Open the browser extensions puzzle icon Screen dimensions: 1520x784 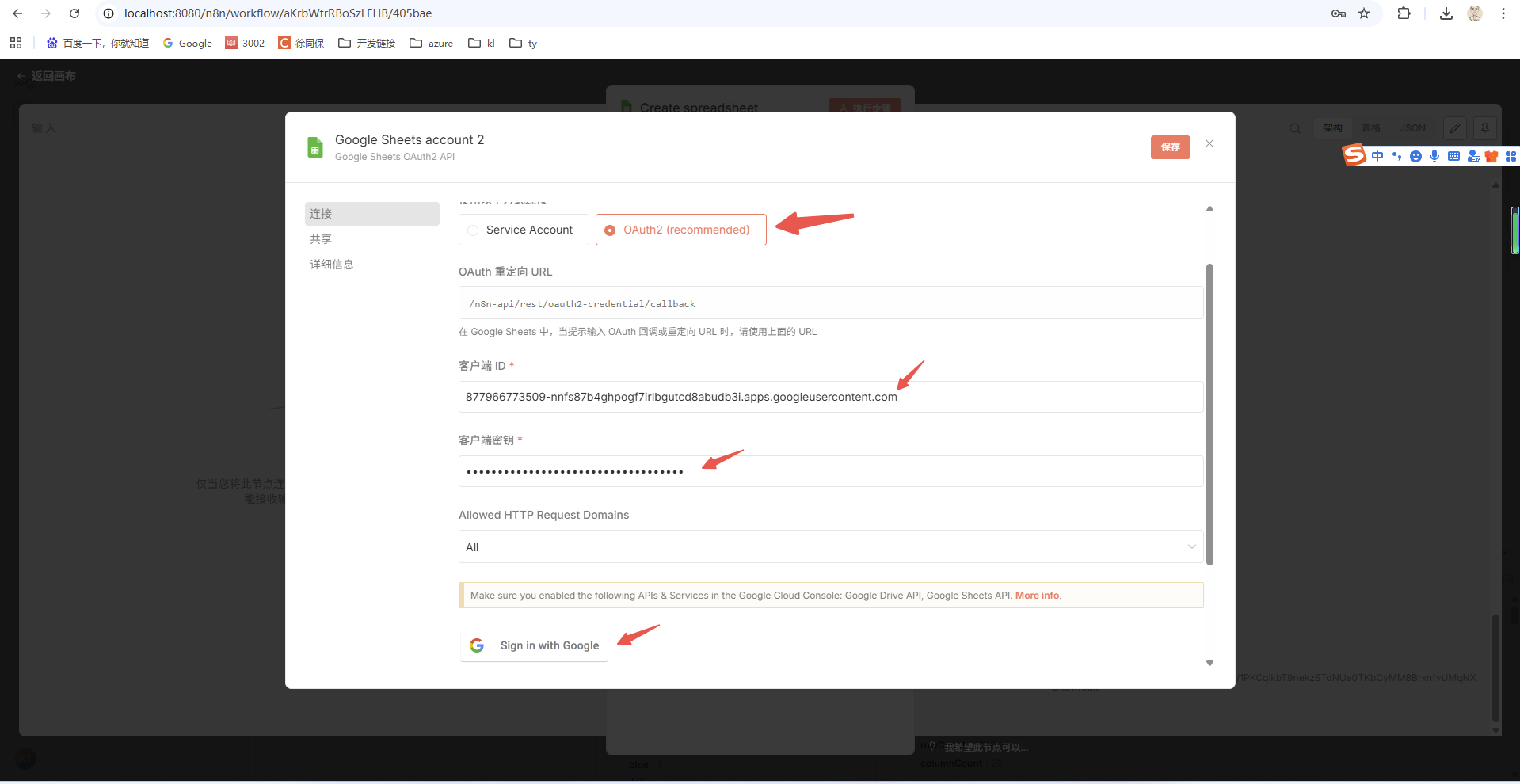click(1404, 13)
